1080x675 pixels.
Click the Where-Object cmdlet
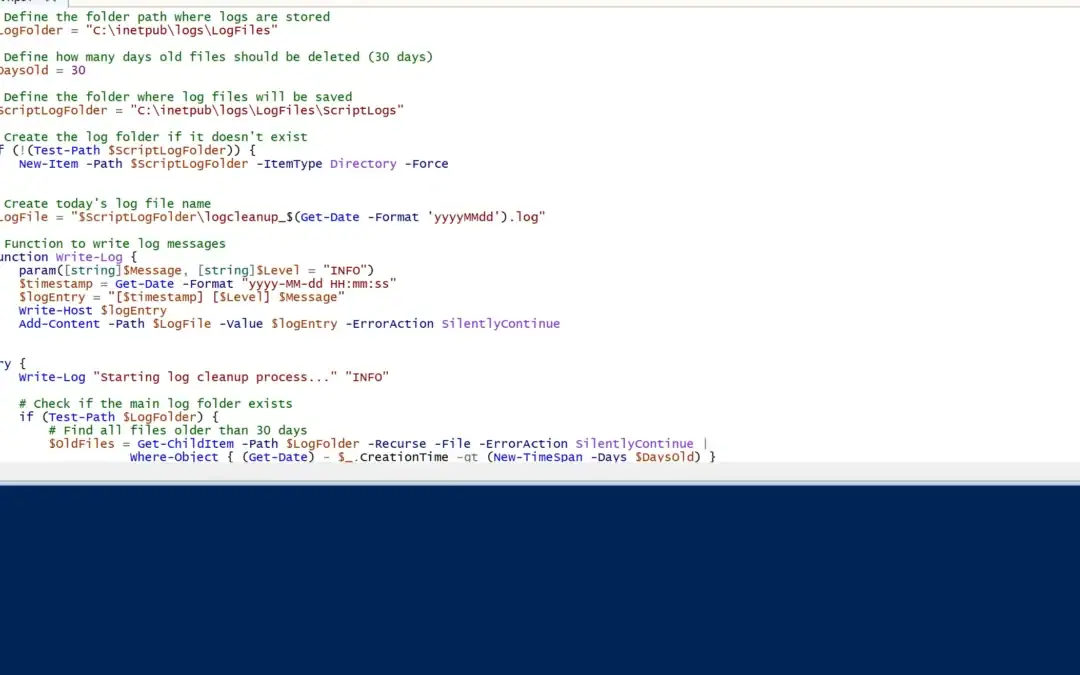coord(174,457)
